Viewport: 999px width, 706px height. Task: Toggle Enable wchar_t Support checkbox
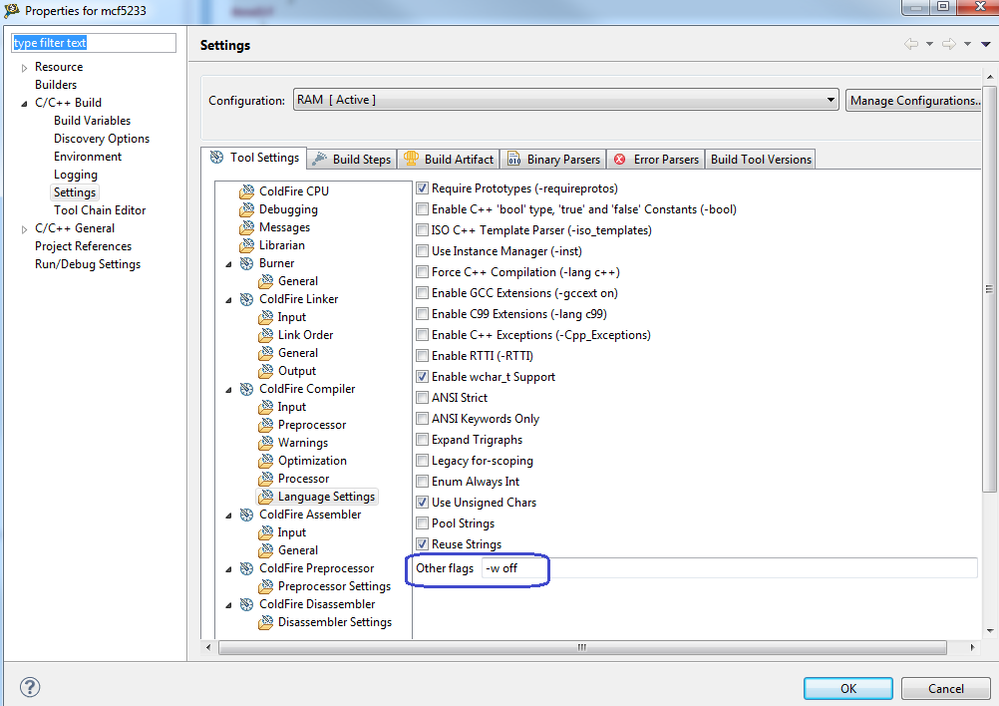point(422,377)
